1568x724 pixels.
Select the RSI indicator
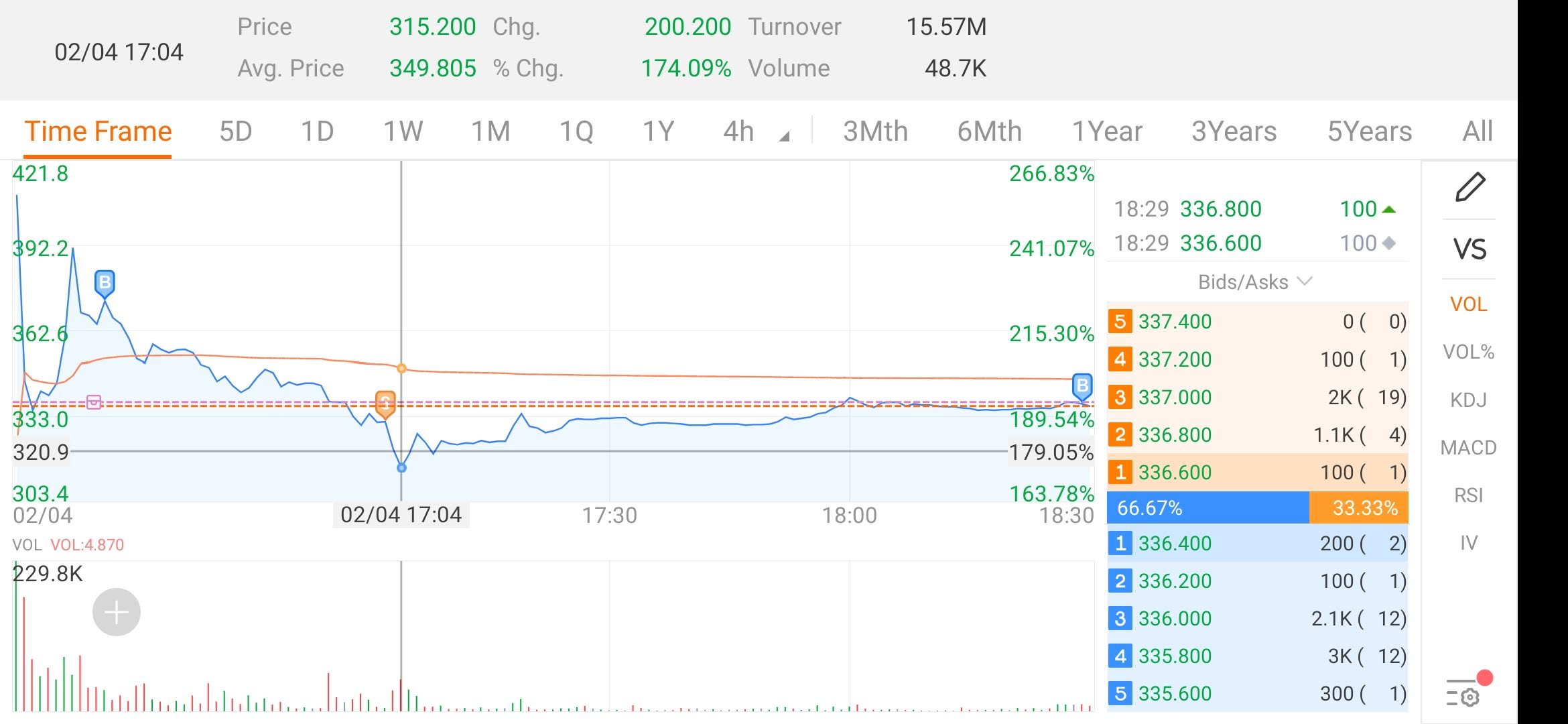tap(1468, 495)
